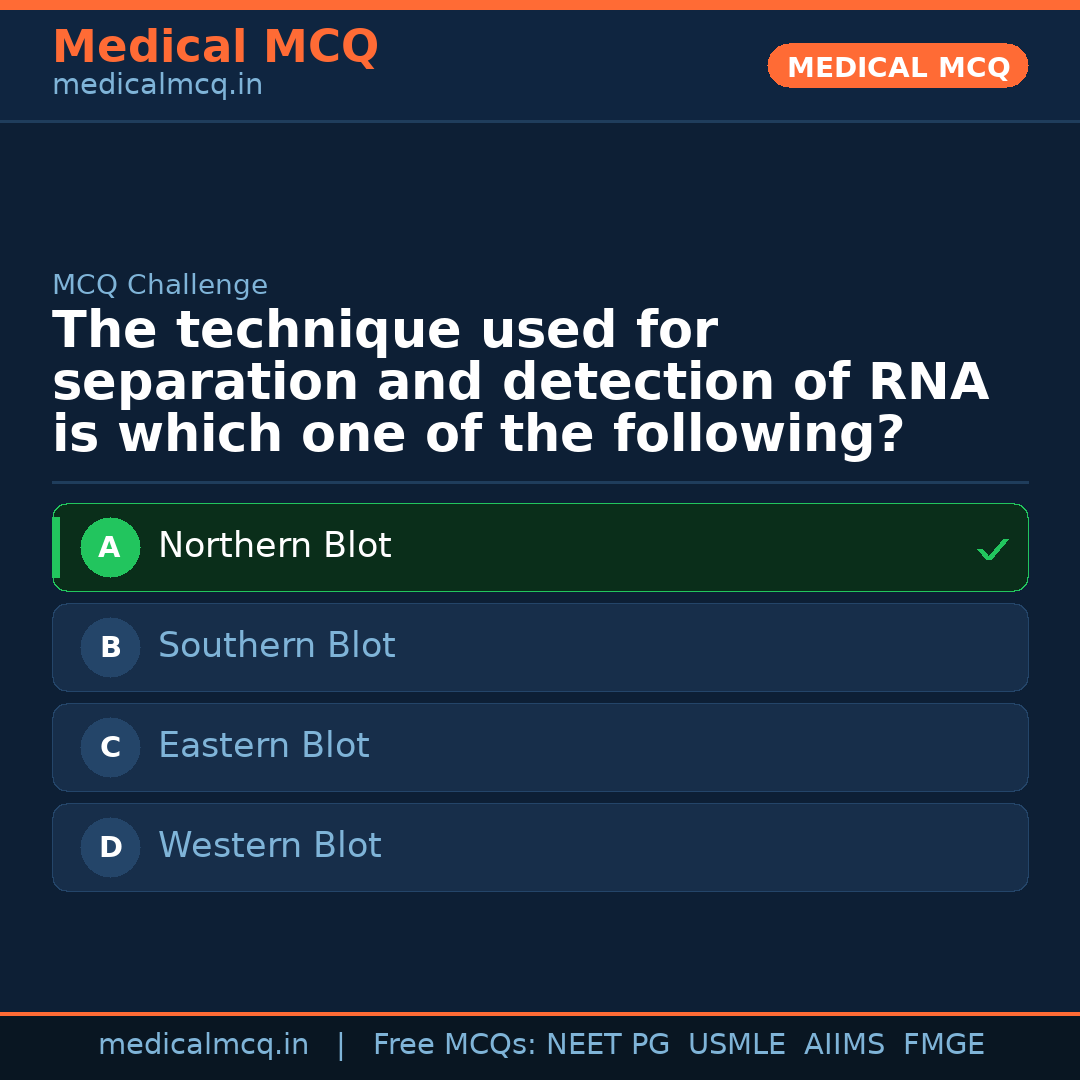The height and width of the screenshot is (1080, 1080).
Task: Click the C option circle
Action: tap(110, 747)
